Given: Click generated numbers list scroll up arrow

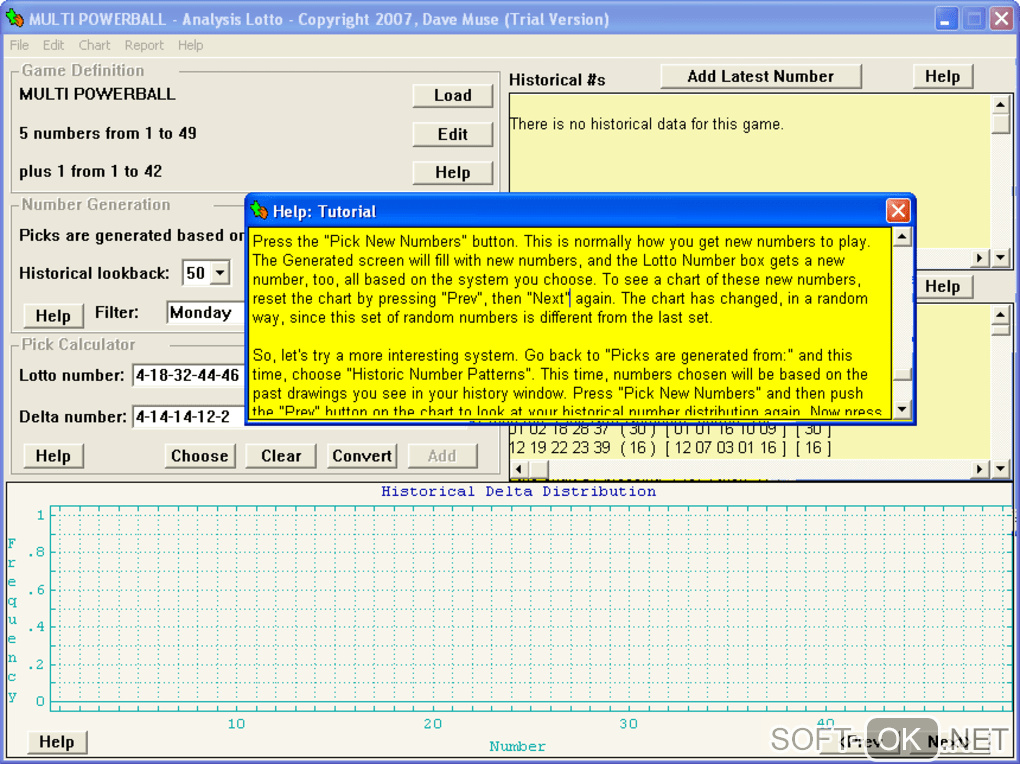Looking at the screenshot, I should coord(1000,315).
